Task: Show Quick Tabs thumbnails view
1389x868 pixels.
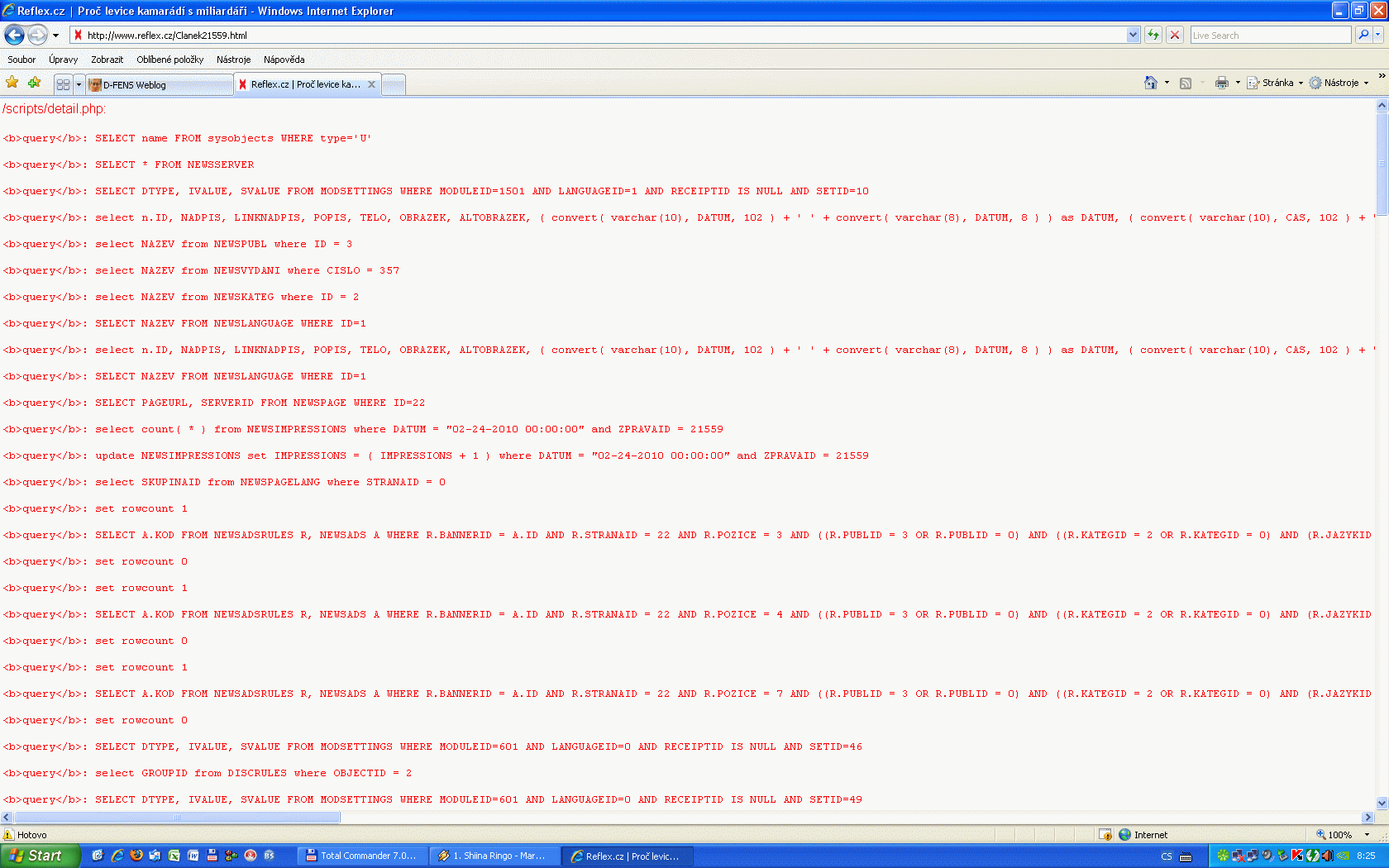Action: click(x=64, y=84)
